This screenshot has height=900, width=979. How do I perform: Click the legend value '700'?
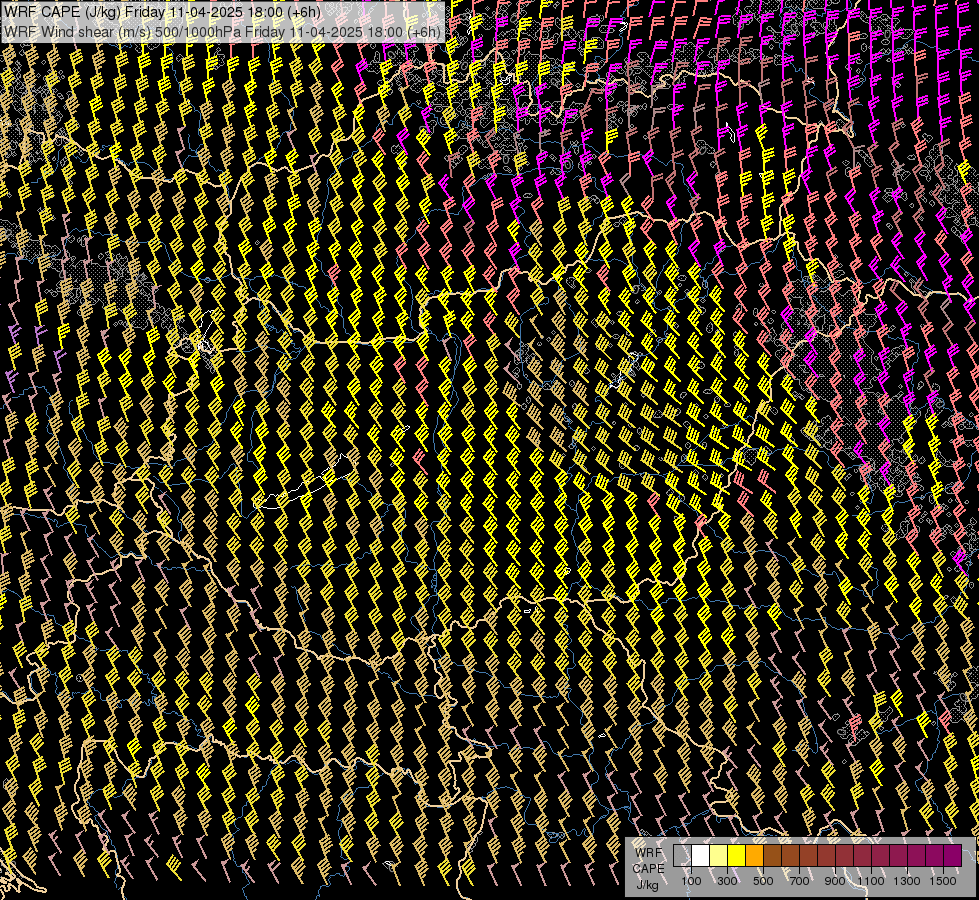tap(799, 881)
